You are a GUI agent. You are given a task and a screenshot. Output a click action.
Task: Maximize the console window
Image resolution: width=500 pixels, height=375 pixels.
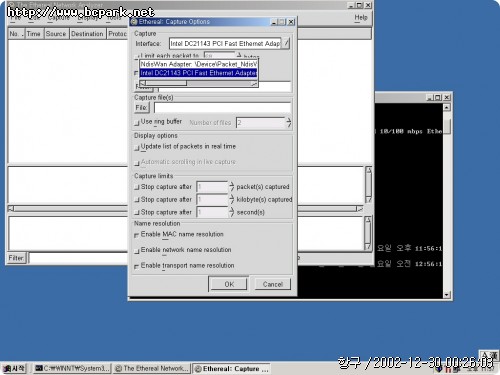438,97
